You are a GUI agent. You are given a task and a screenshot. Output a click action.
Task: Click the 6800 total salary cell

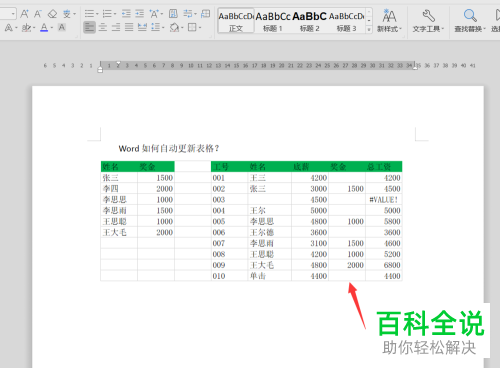point(384,265)
